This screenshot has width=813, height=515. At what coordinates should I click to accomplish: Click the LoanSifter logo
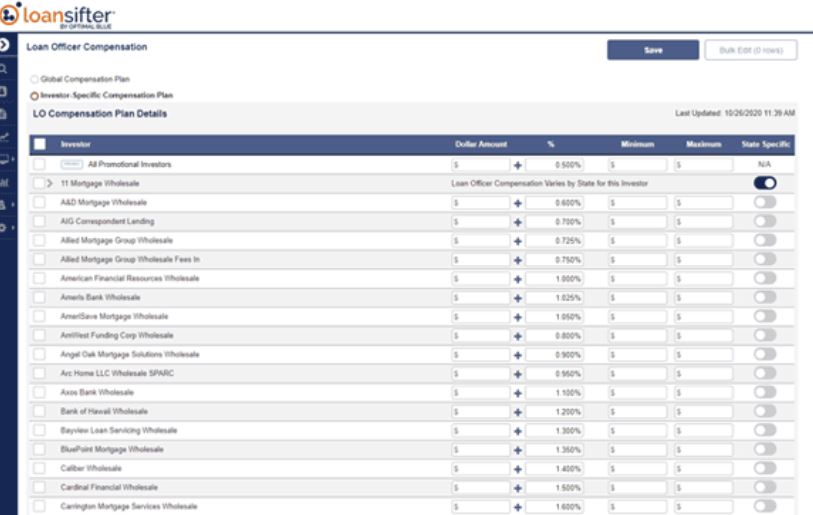(57, 15)
